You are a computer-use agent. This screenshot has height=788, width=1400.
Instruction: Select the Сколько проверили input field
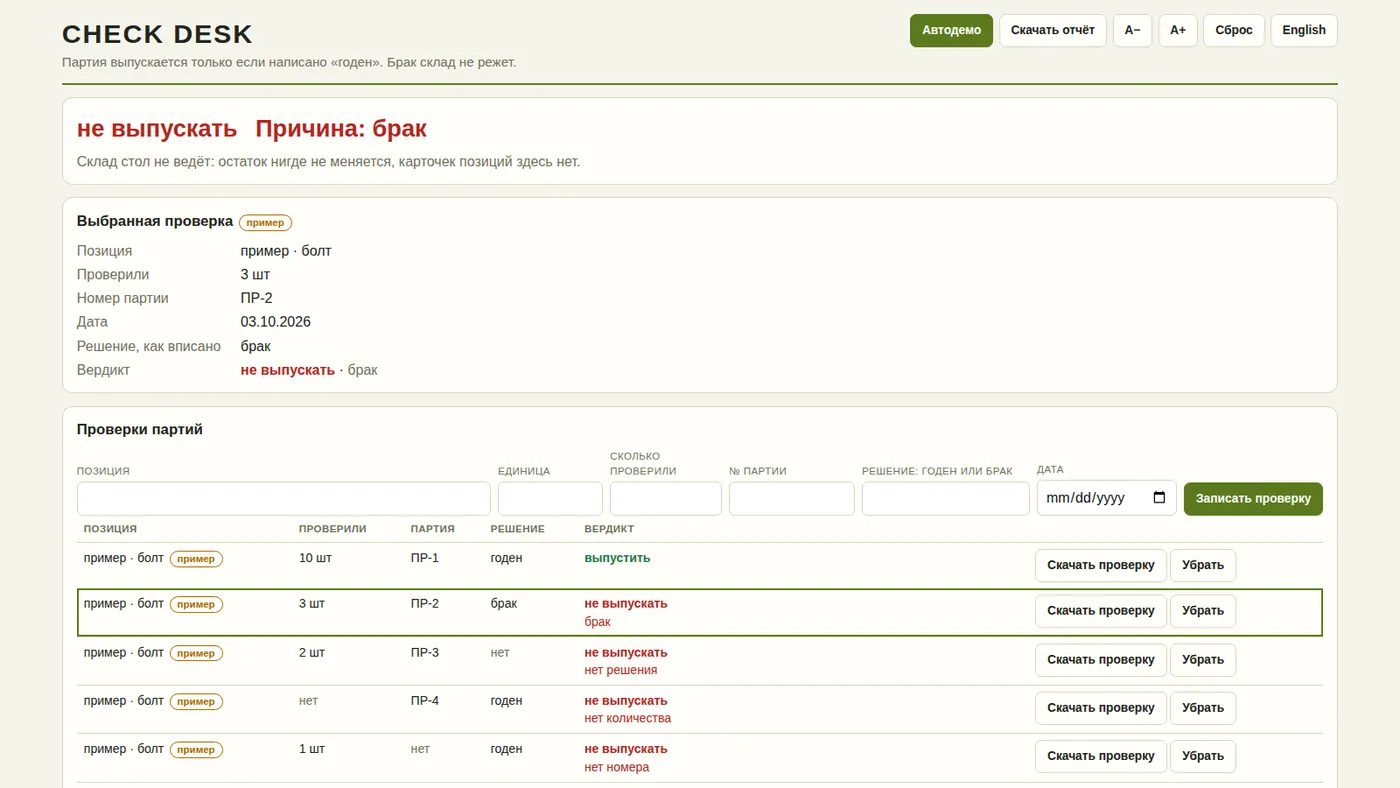tap(666, 499)
